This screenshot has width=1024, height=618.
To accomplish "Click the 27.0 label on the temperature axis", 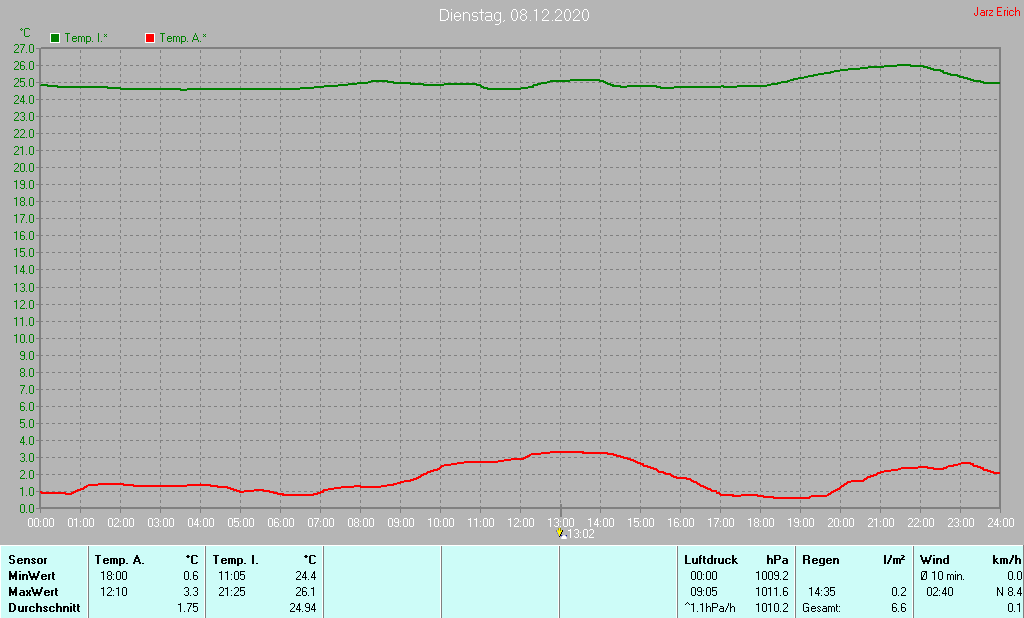I will [x=24, y=48].
